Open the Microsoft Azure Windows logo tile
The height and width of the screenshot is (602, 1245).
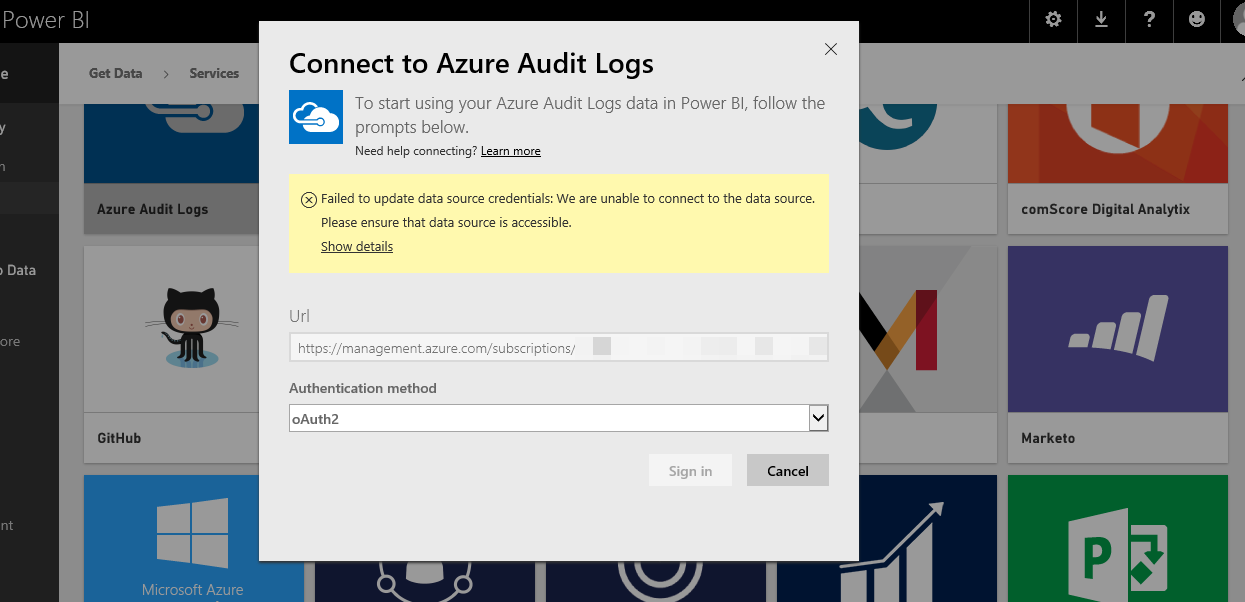click(x=193, y=538)
